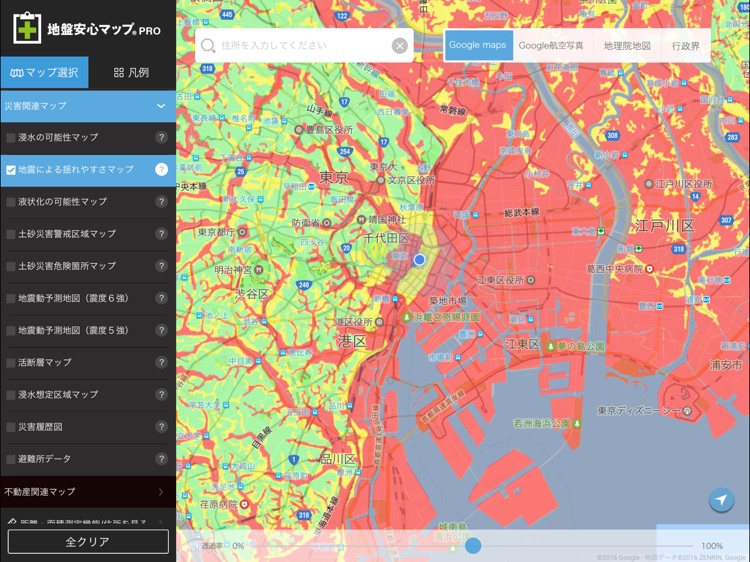Viewport: 750px width, 562px height.
Task: Enable 土砂災害警戒区域マップ checkbox
Action: tap(11, 234)
